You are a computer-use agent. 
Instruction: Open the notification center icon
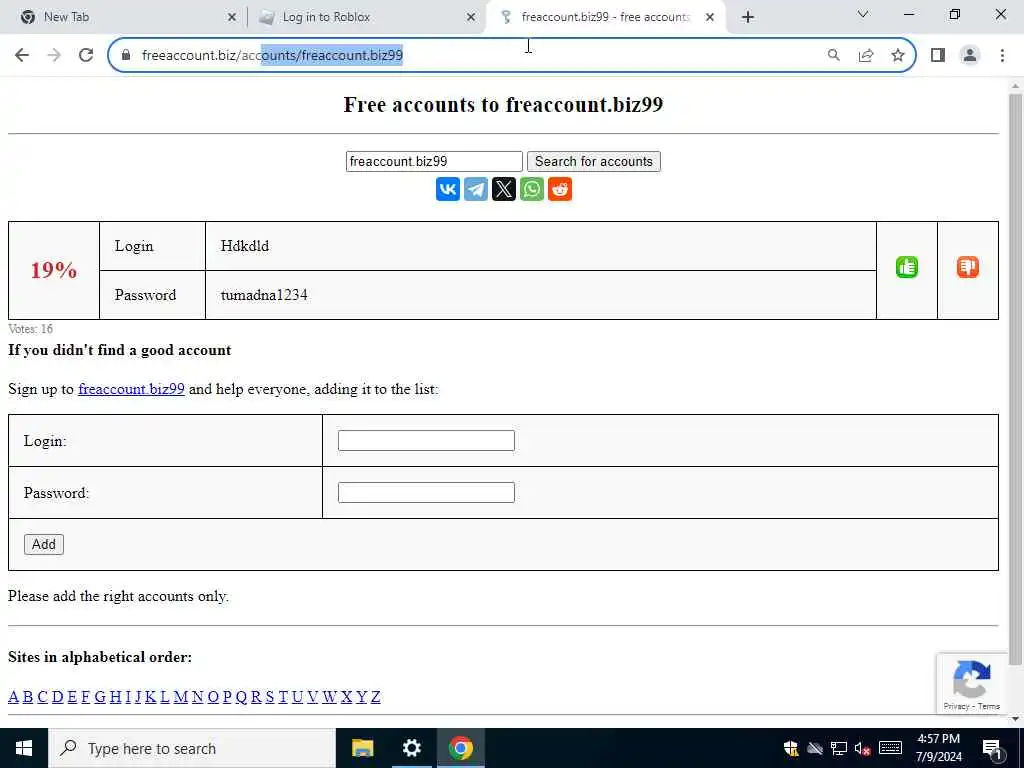pos(992,748)
